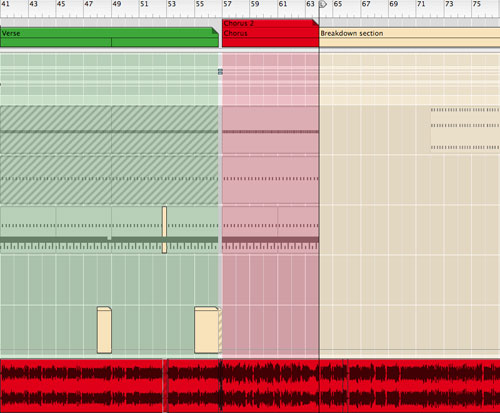Select the audio waveform clip from bar 66 onward

[423, 386]
